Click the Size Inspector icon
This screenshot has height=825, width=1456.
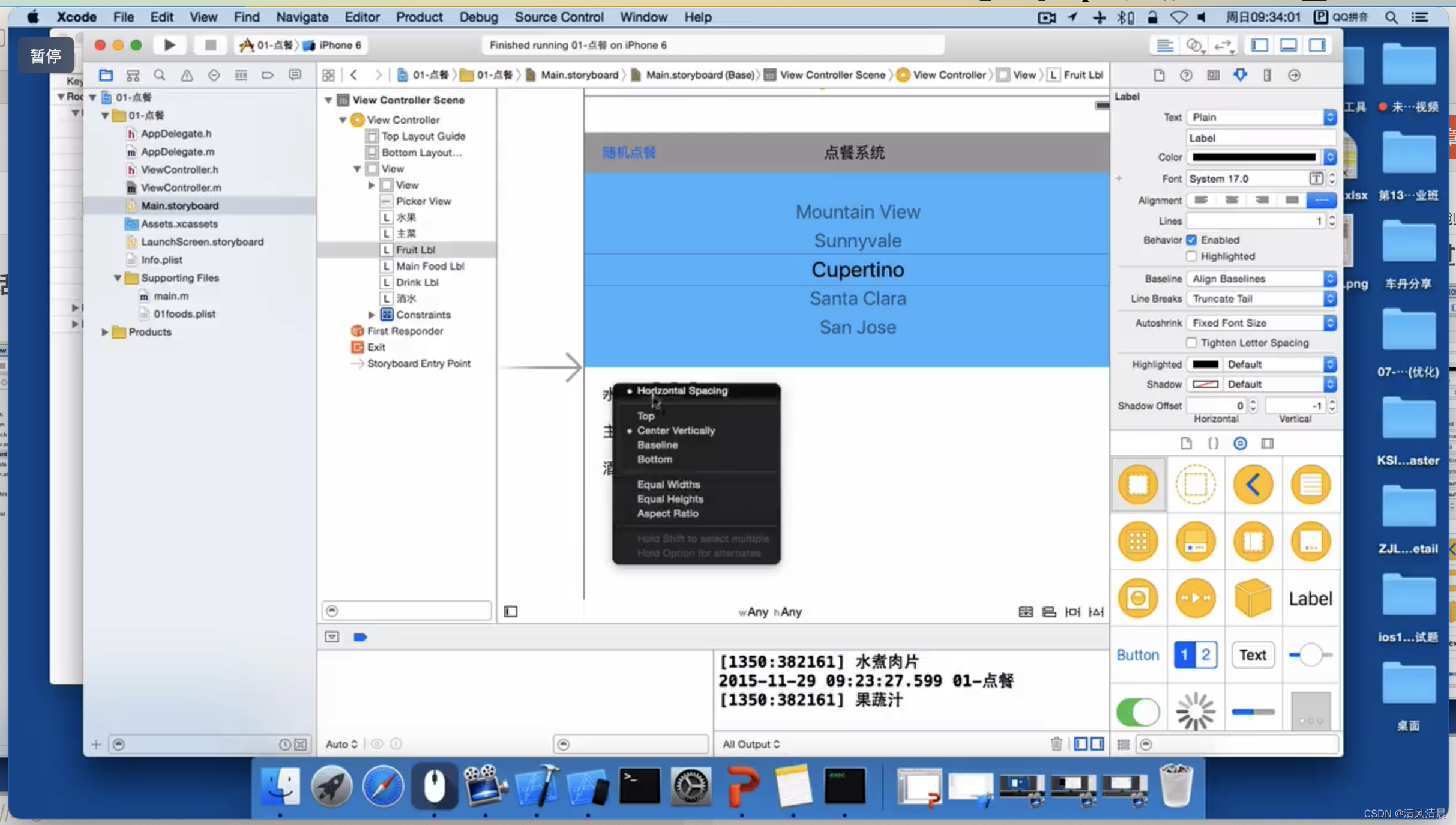[x=1266, y=75]
